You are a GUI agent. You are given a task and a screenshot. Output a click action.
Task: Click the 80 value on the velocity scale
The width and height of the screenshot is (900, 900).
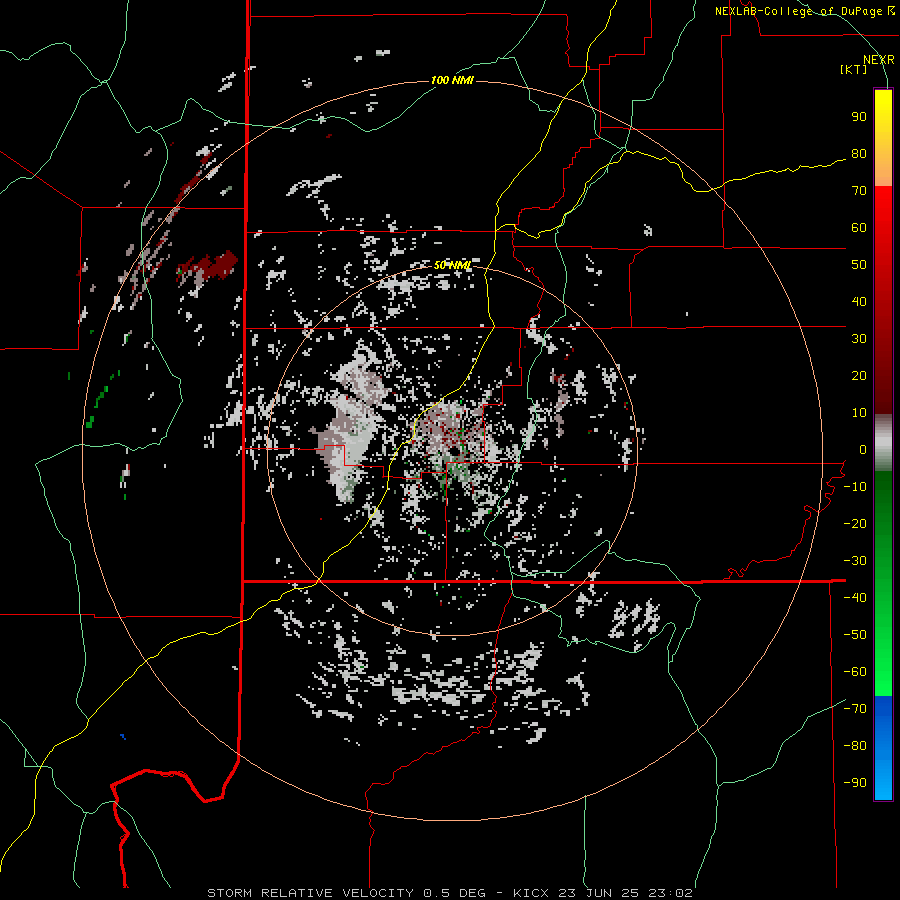point(859,154)
